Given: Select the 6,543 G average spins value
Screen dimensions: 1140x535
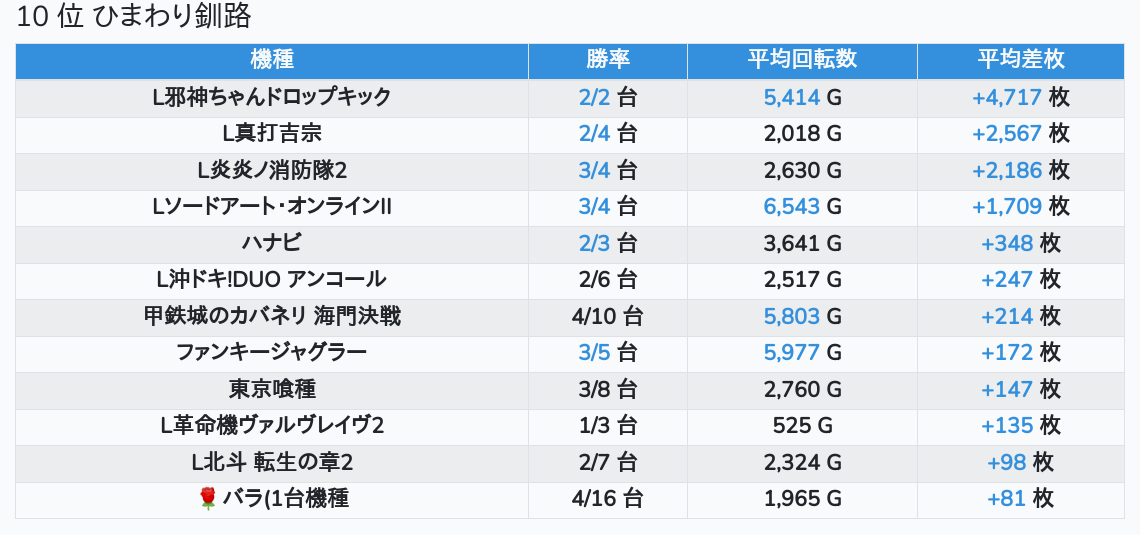Looking at the screenshot, I should click(x=802, y=207).
